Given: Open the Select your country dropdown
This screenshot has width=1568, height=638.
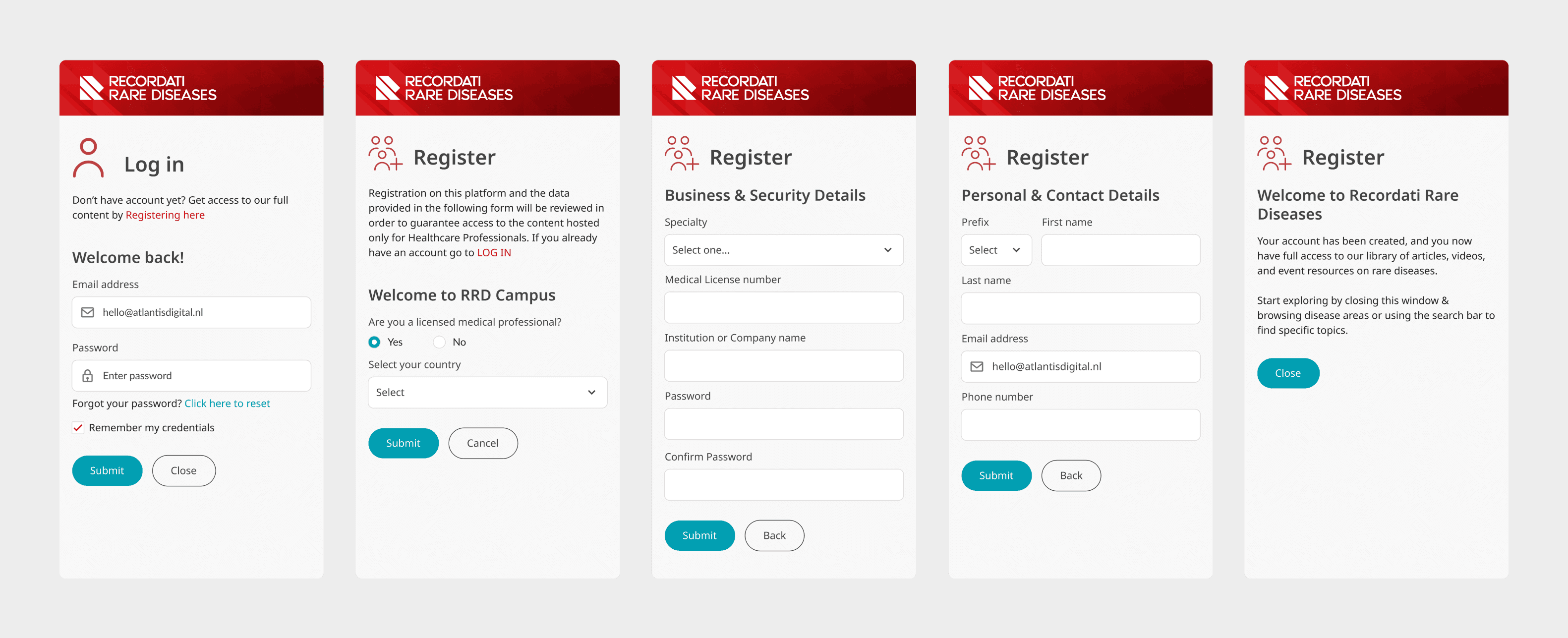Looking at the screenshot, I should point(486,392).
